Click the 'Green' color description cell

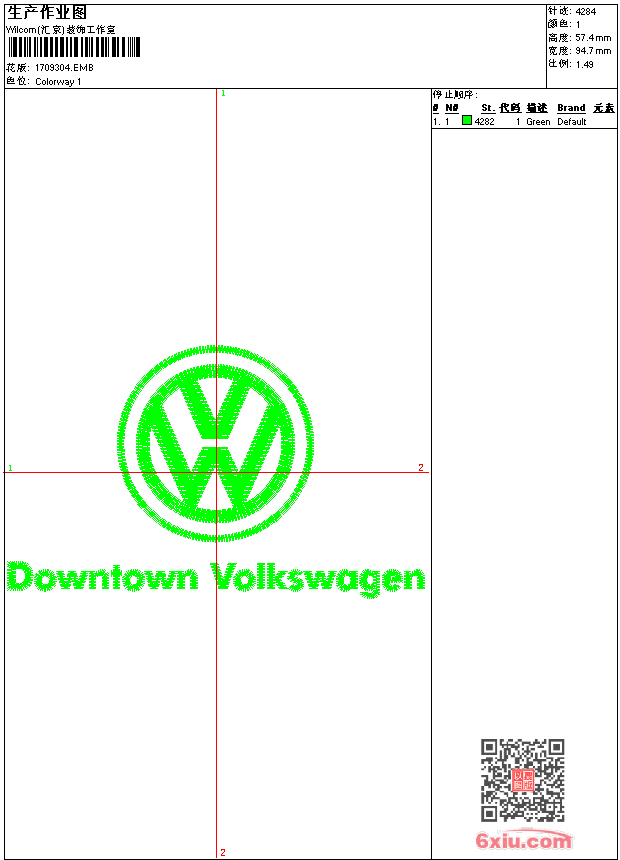(x=538, y=122)
